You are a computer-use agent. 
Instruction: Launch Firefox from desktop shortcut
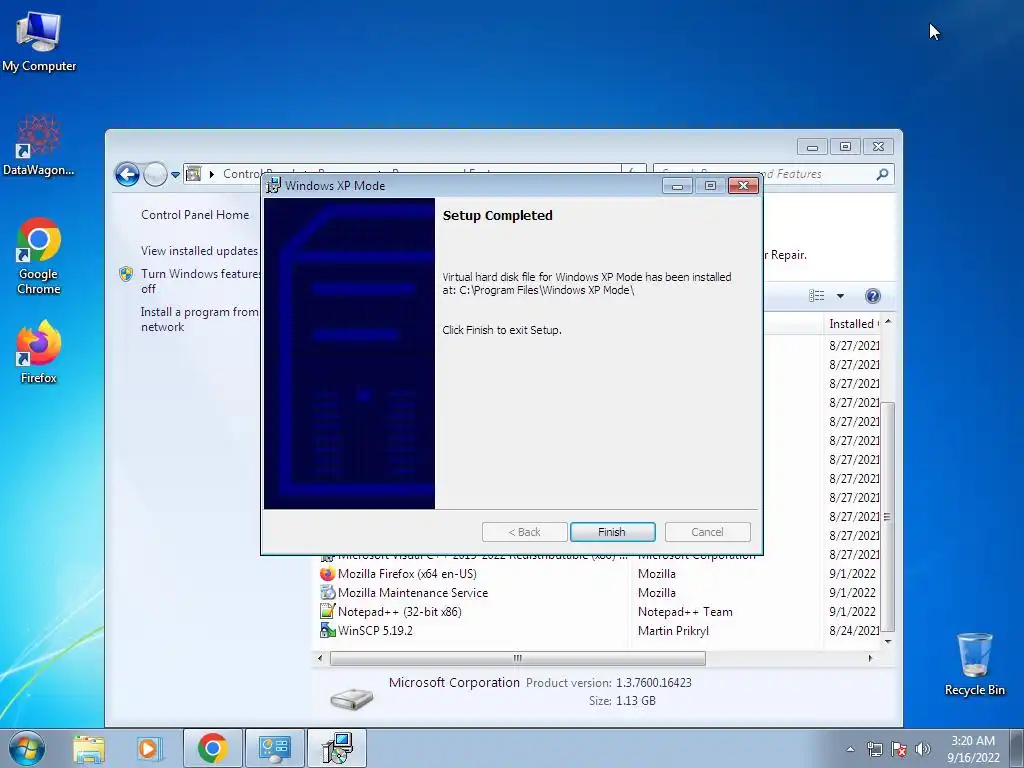[39, 351]
